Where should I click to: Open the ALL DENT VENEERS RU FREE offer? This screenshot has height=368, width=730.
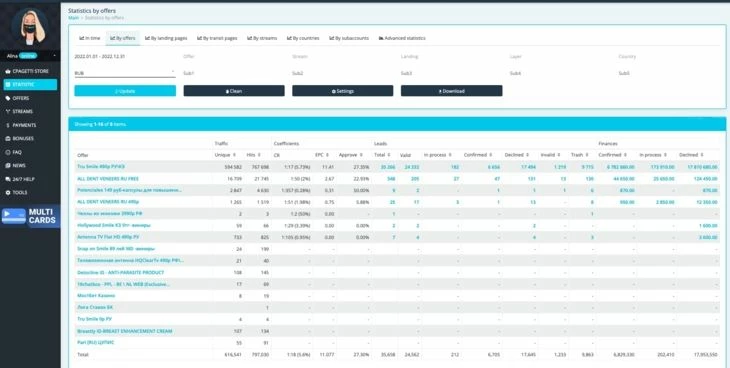click(108, 179)
